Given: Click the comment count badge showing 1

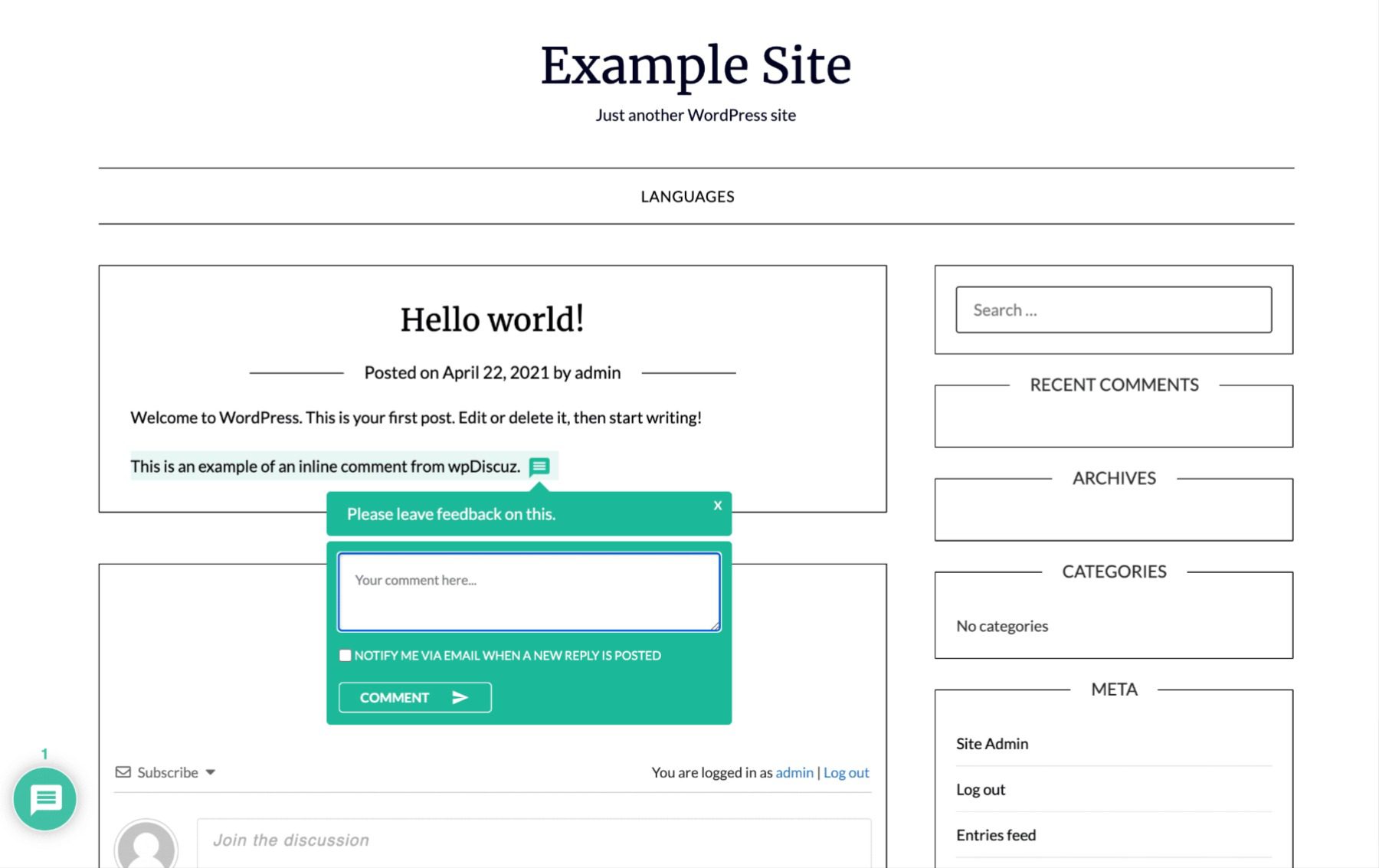Looking at the screenshot, I should 46,754.
